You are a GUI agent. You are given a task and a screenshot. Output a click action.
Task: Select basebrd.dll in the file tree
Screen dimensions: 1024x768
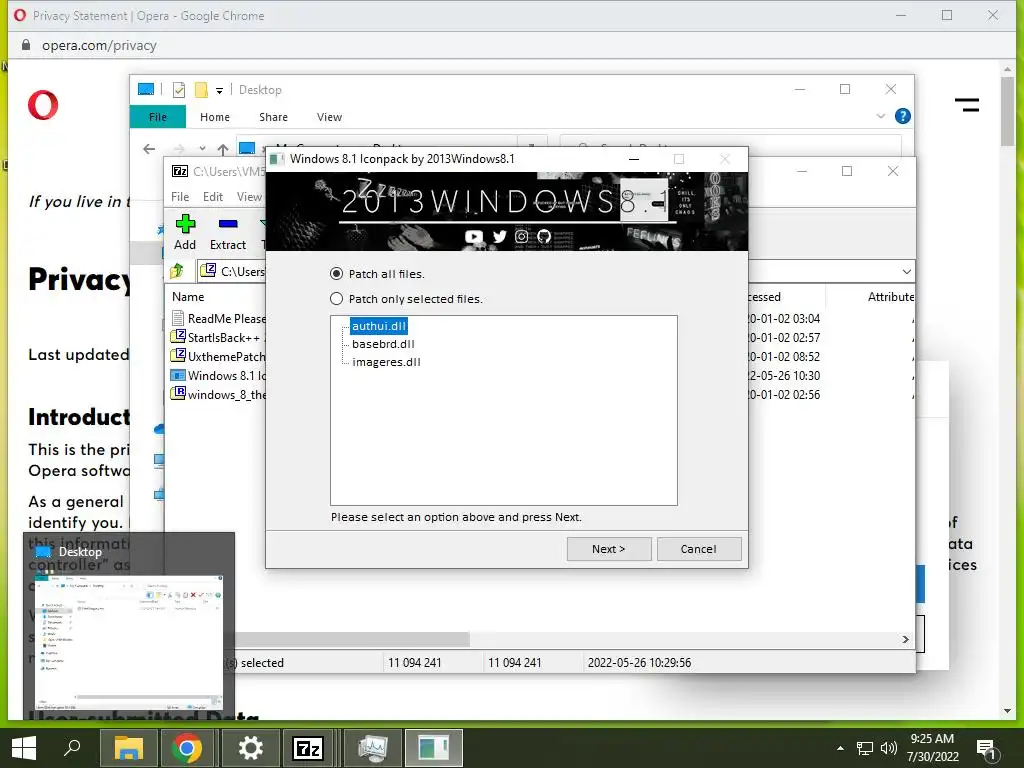click(383, 344)
